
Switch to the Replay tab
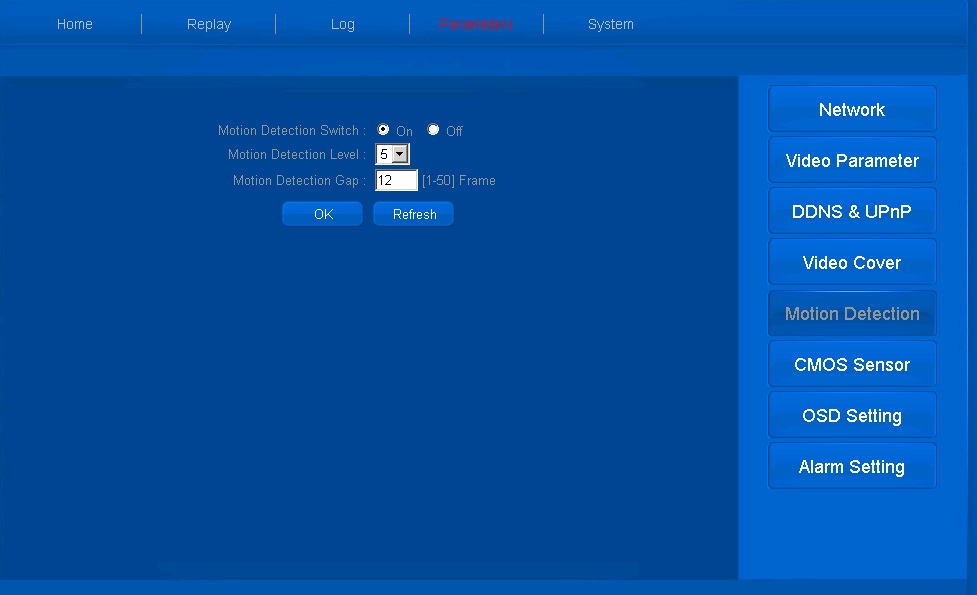209,24
